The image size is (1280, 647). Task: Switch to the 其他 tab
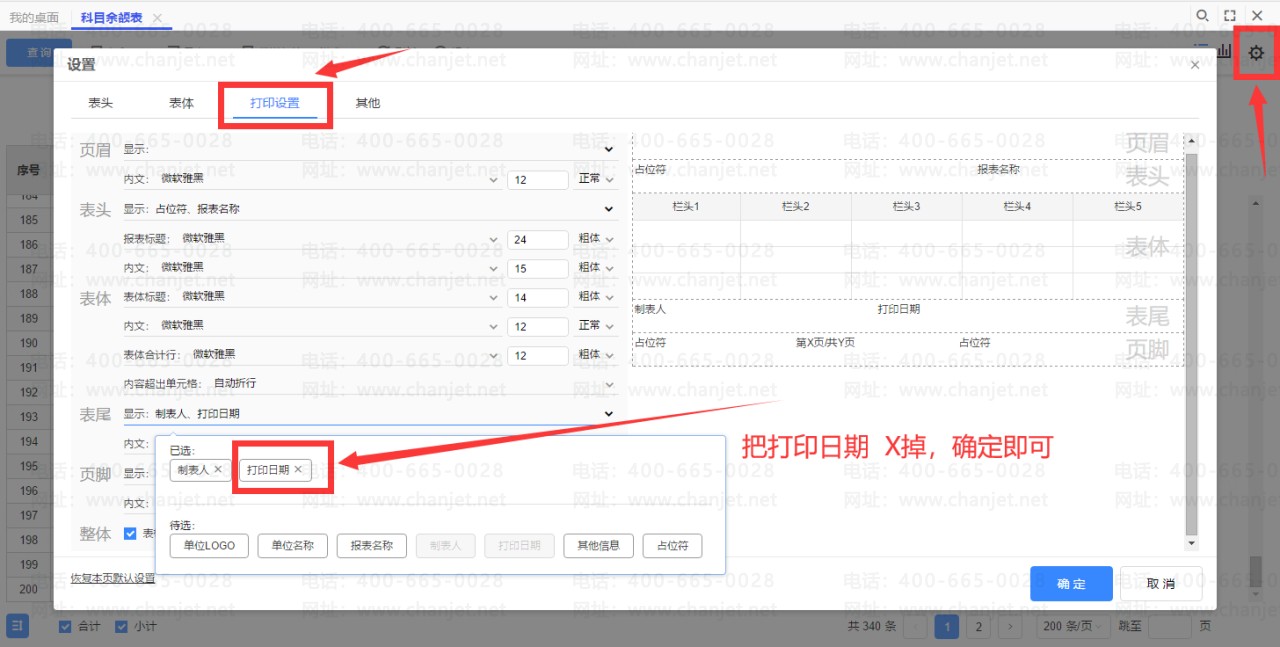(x=368, y=103)
